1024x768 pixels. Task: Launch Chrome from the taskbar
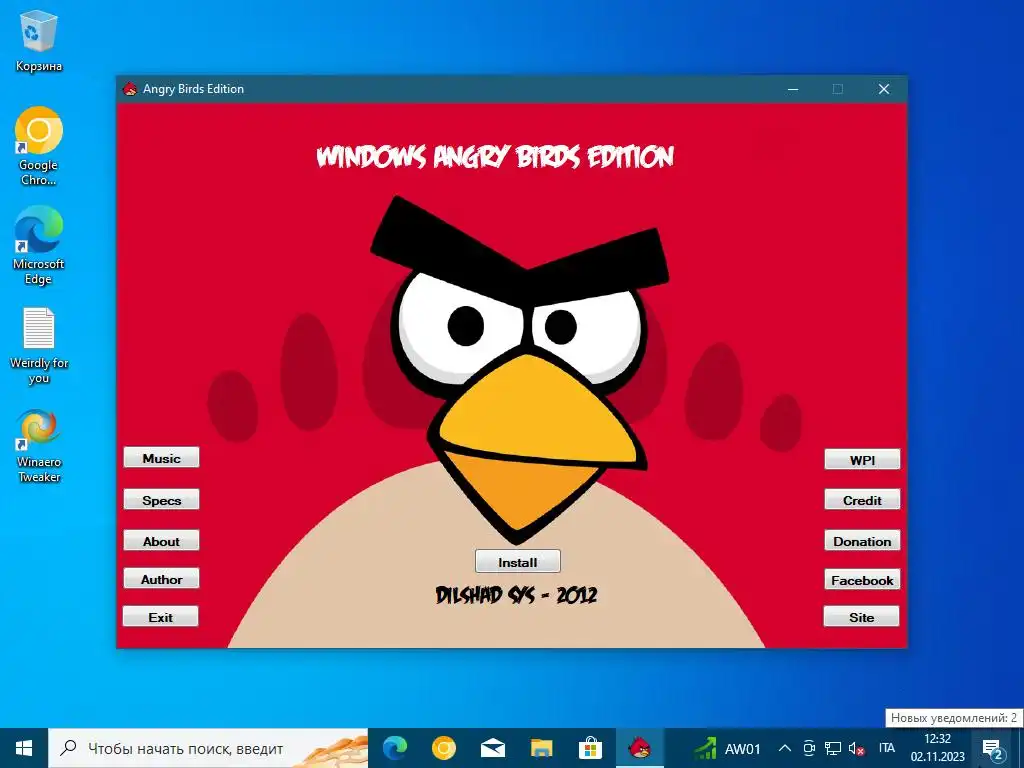point(443,748)
